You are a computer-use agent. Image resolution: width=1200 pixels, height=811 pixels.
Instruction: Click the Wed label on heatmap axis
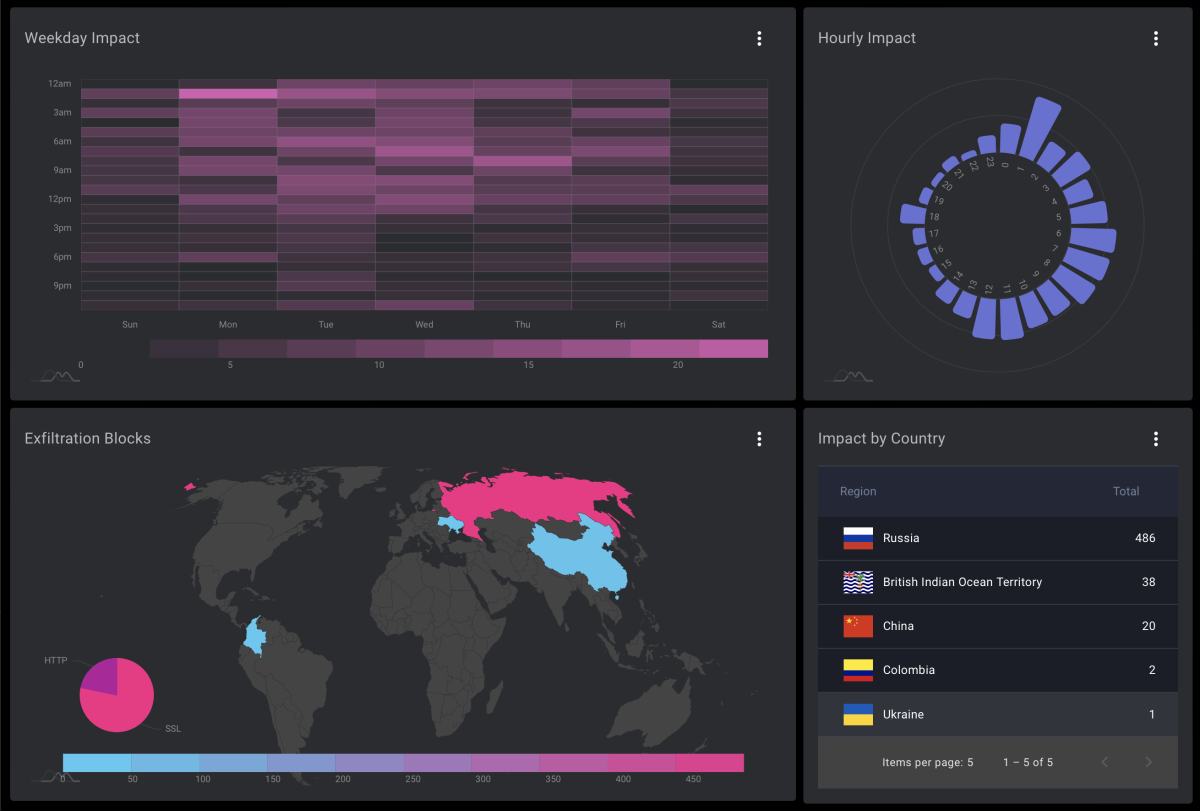(424, 324)
